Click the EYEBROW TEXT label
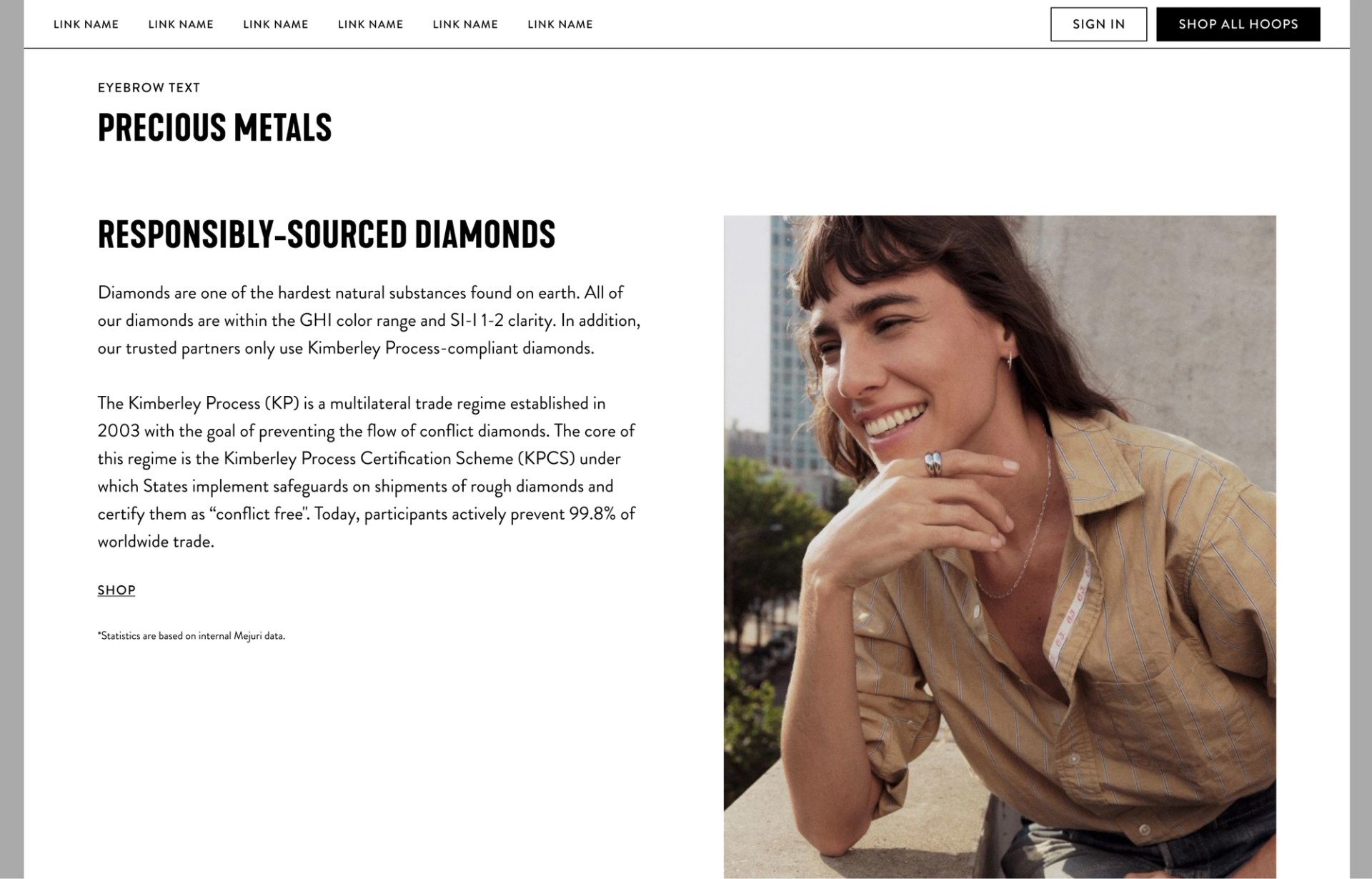This screenshot has width=1372, height=879. pos(149,88)
